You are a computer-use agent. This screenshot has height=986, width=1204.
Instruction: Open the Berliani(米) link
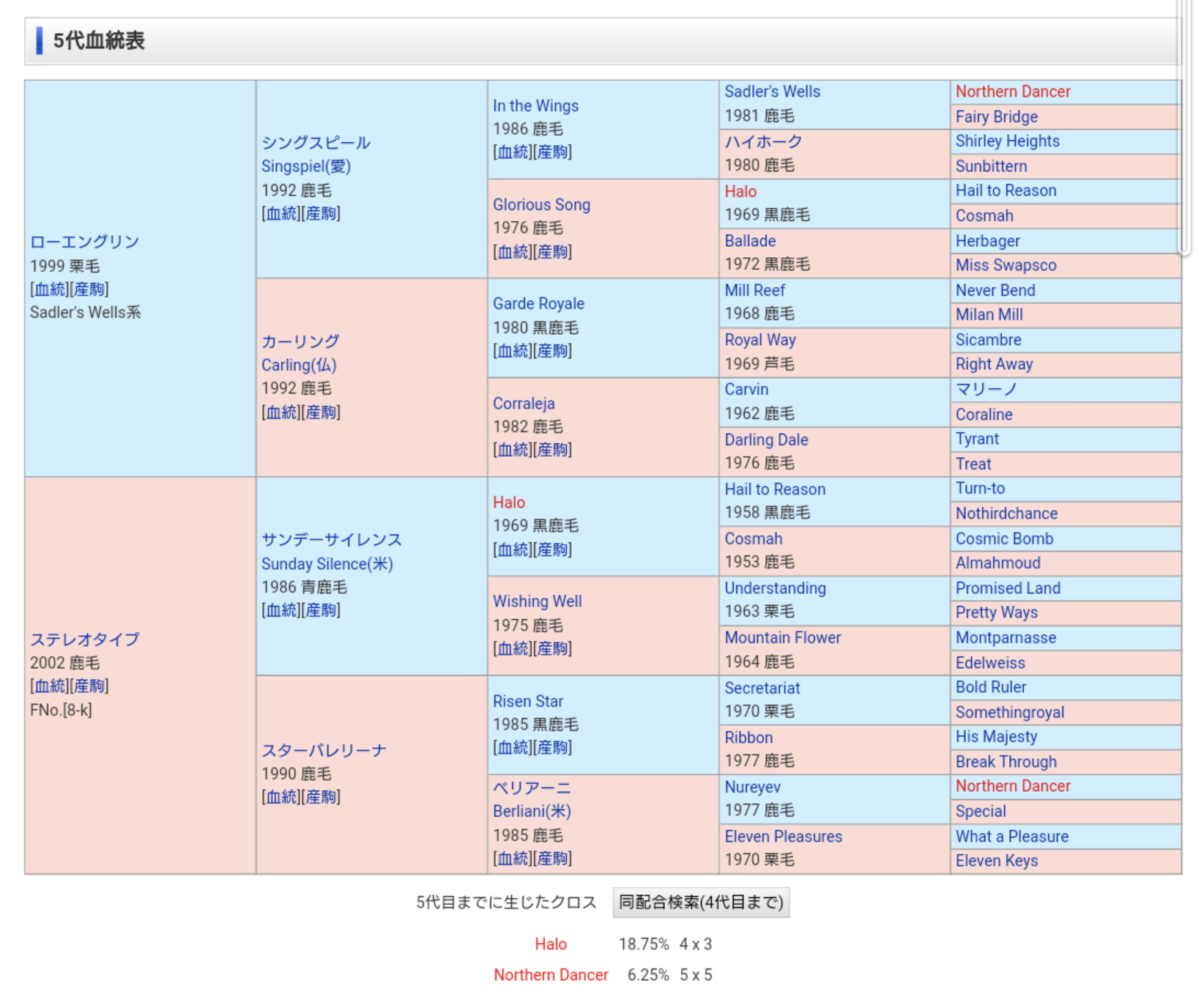pyautogui.click(x=531, y=811)
